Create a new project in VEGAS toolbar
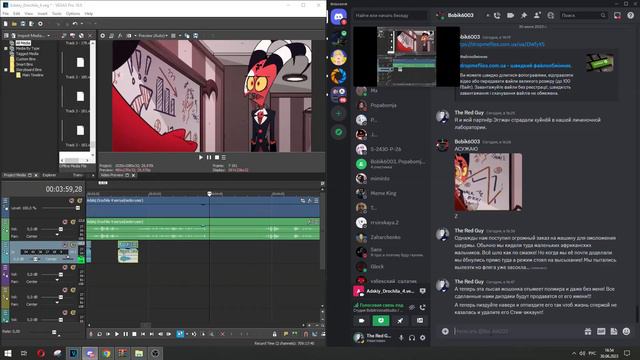 tap(5, 24)
